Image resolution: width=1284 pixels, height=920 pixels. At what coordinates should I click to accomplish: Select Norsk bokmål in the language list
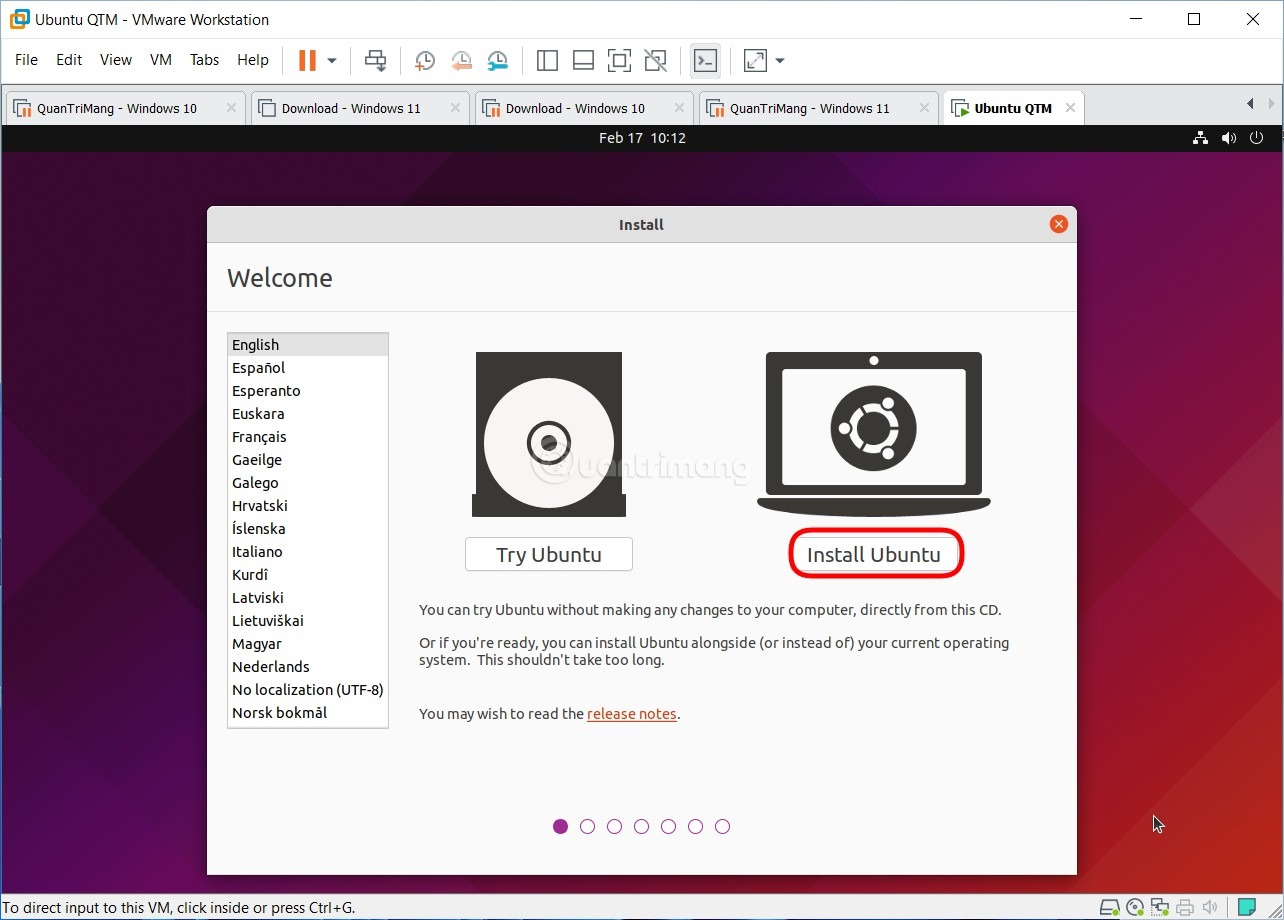tap(307, 713)
